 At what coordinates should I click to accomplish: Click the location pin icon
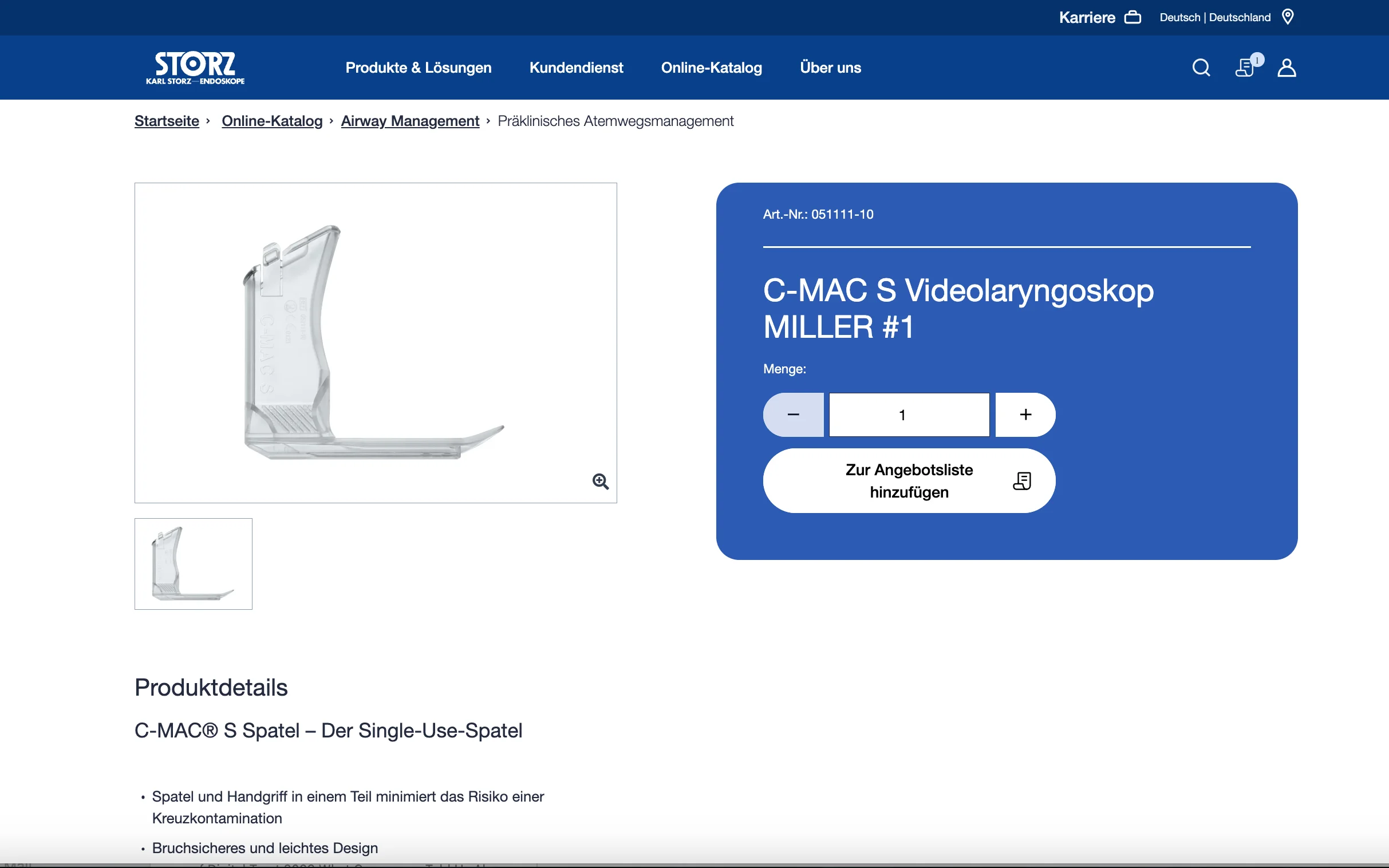tap(1288, 17)
